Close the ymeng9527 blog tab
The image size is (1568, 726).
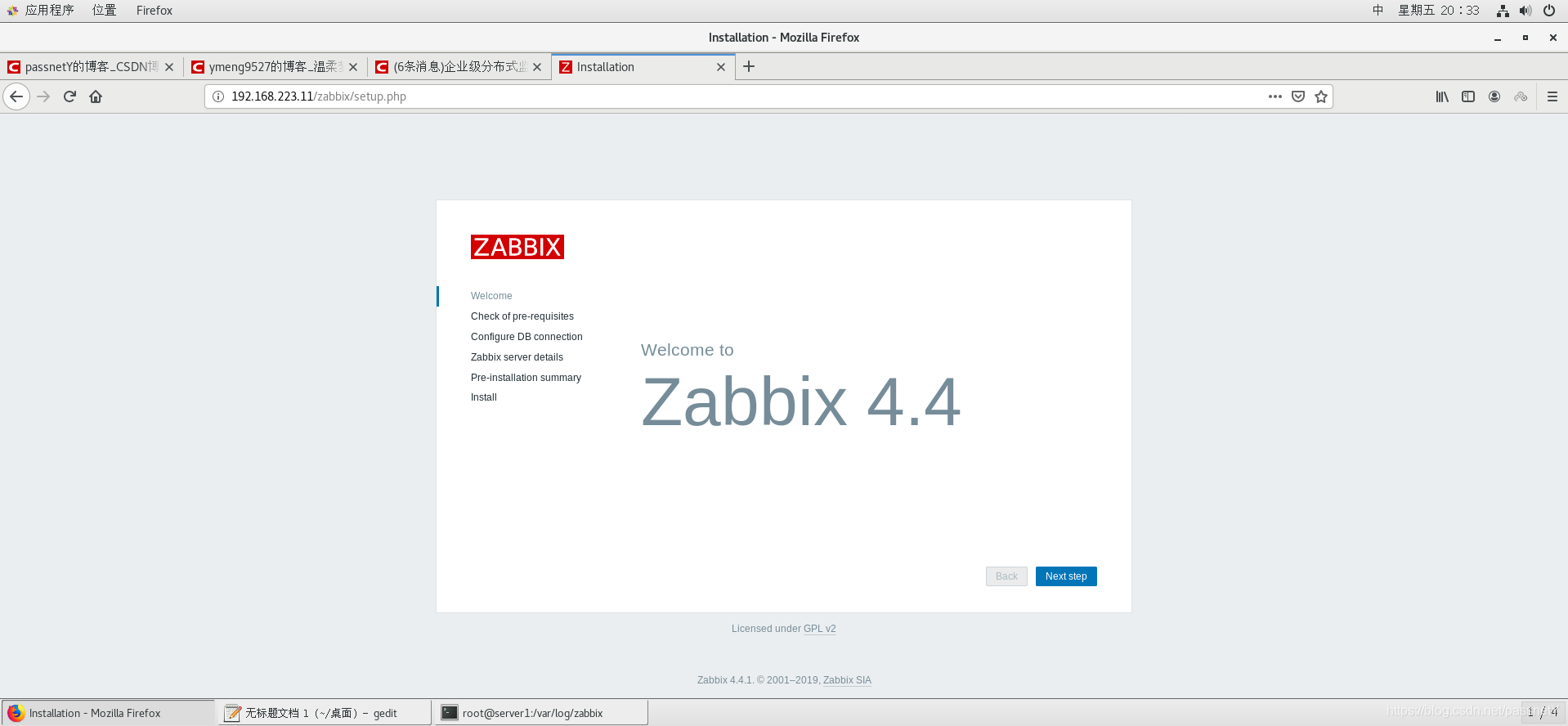point(353,67)
